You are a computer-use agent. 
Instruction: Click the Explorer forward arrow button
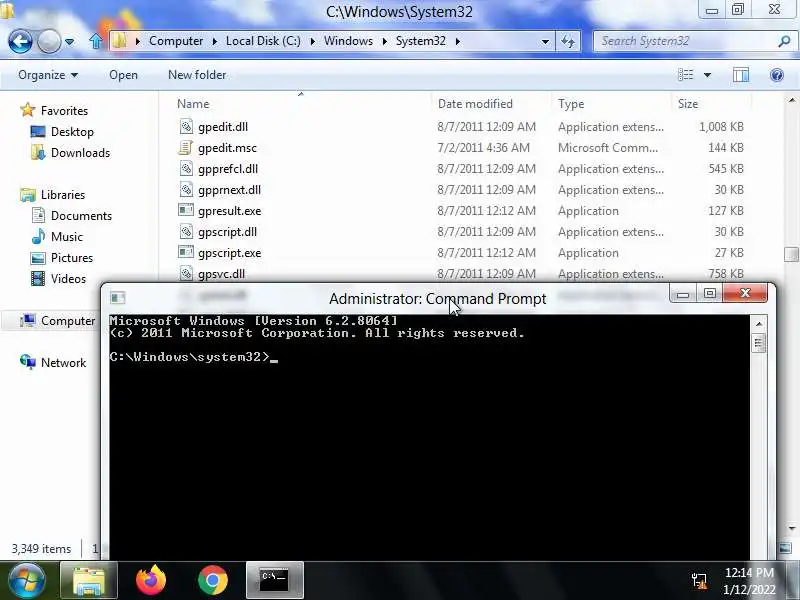tap(49, 41)
